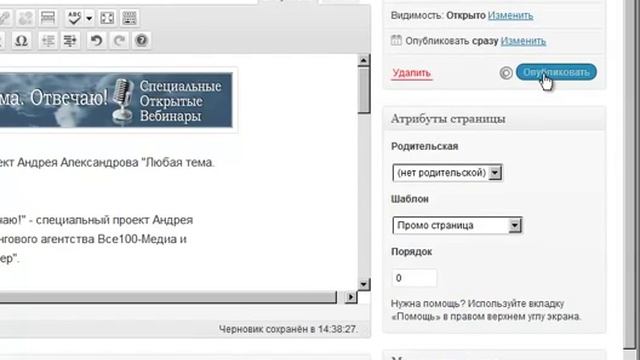The width and height of the screenshot is (640, 360).
Task: Insert custom character with Omega icon
Action: 21,40
